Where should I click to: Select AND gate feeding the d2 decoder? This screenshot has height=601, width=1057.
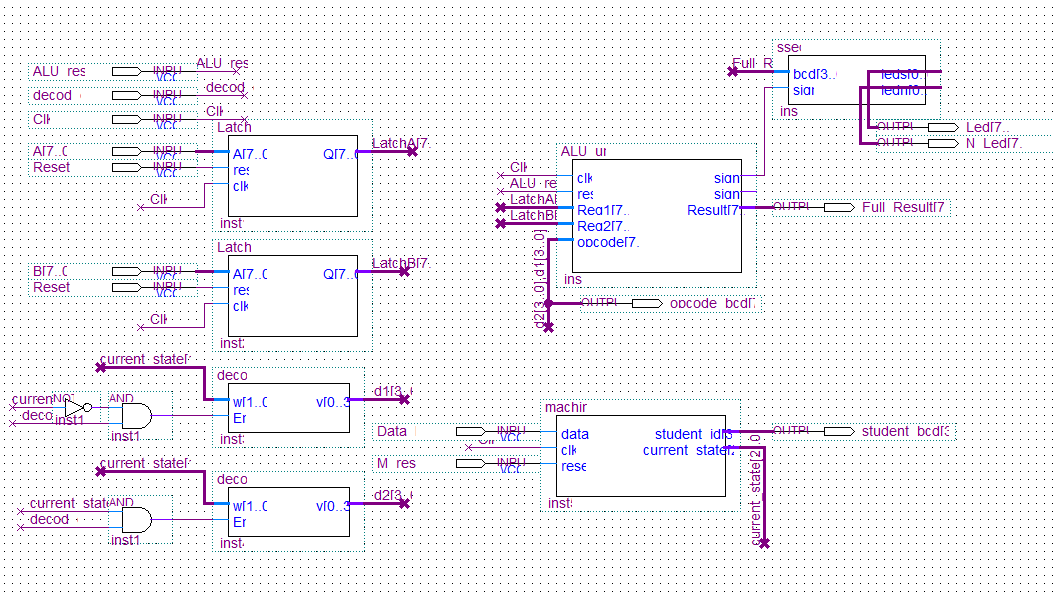click(x=137, y=519)
